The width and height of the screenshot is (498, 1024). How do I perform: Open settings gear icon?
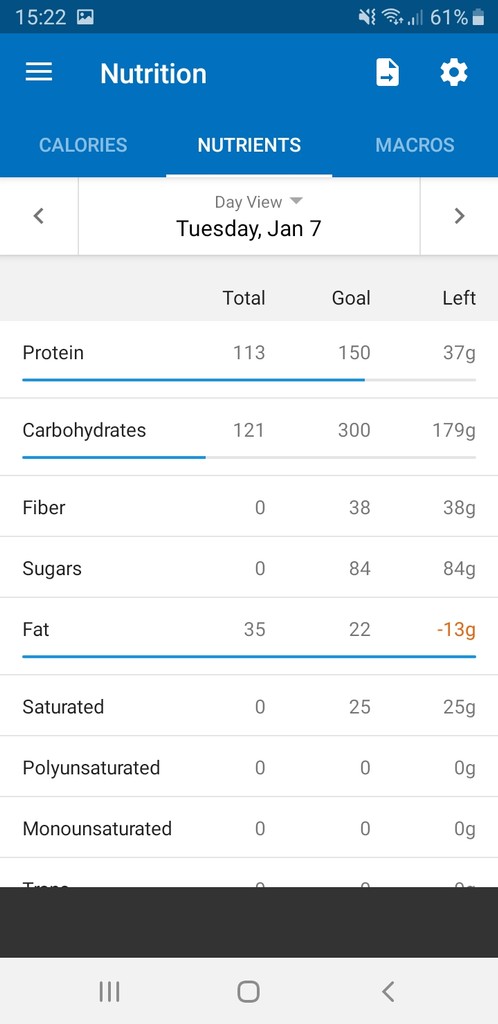pos(454,72)
